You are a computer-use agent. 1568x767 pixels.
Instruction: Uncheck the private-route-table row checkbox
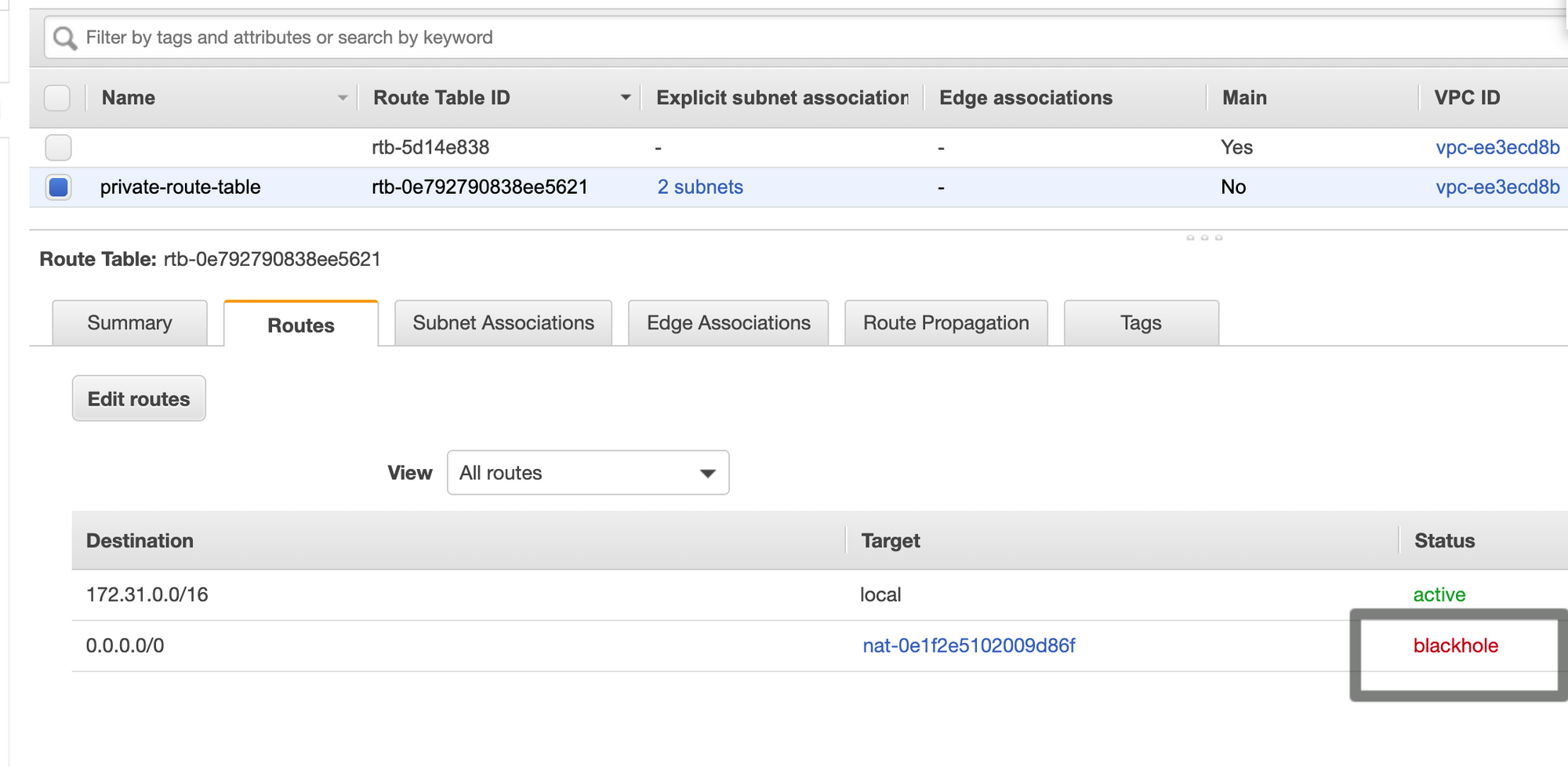pos(58,187)
